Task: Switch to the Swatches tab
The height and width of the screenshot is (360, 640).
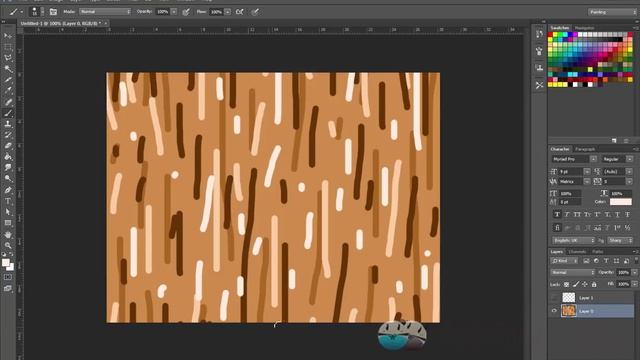Action: (x=560, y=28)
